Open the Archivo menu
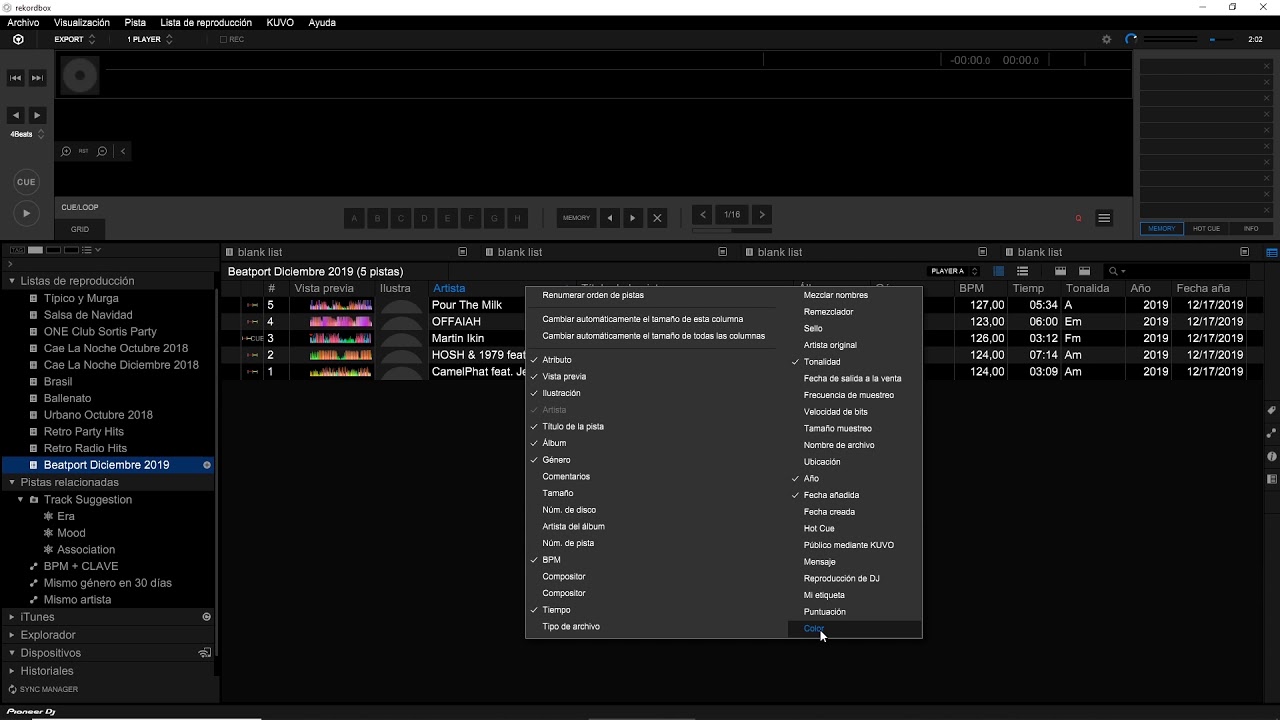Image resolution: width=1280 pixels, height=720 pixels. [x=23, y=22]
